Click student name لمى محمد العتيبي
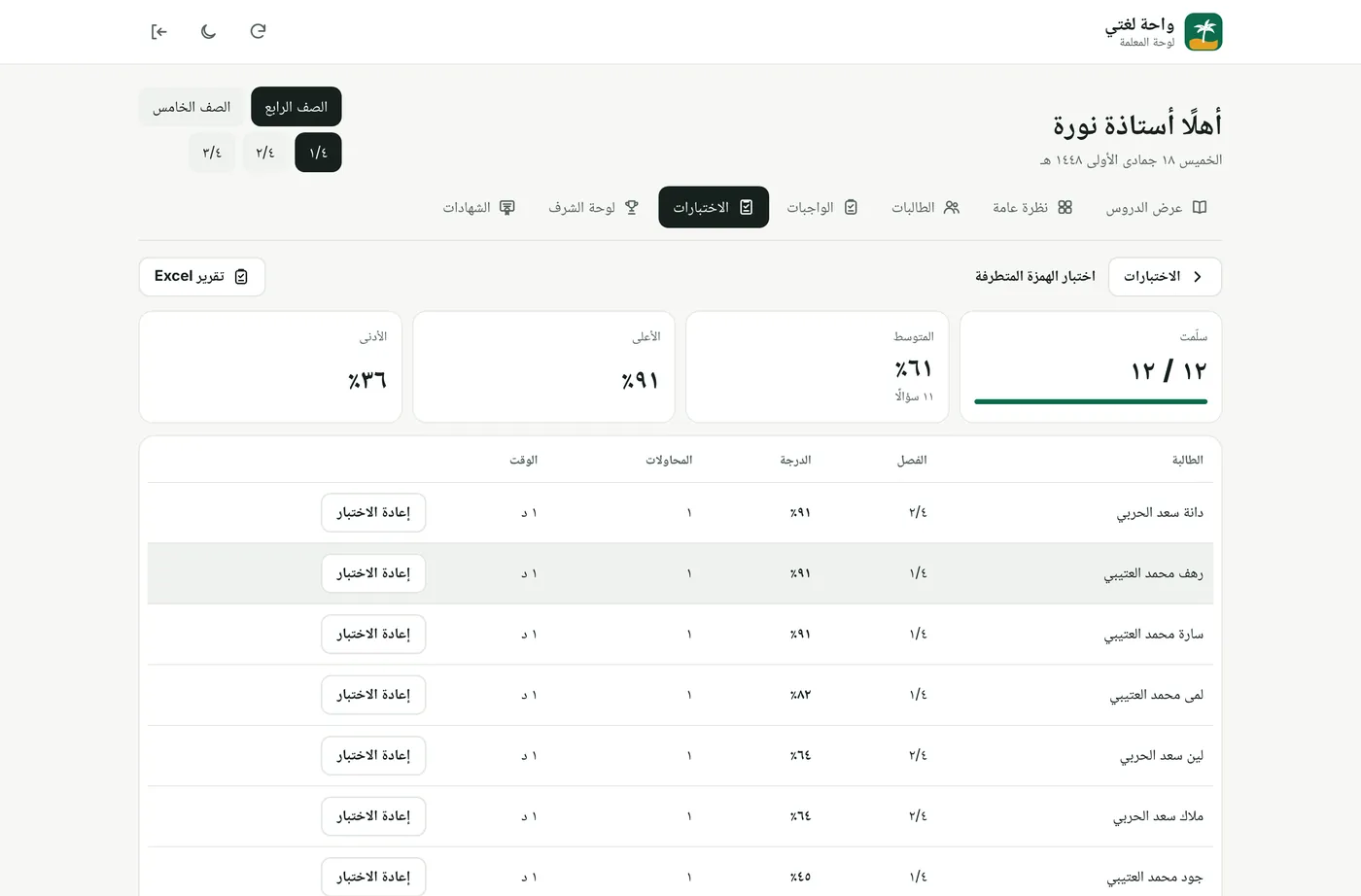Viewport: 1361px width, 896px height. pyautogui.click(x=1157, y=695)
